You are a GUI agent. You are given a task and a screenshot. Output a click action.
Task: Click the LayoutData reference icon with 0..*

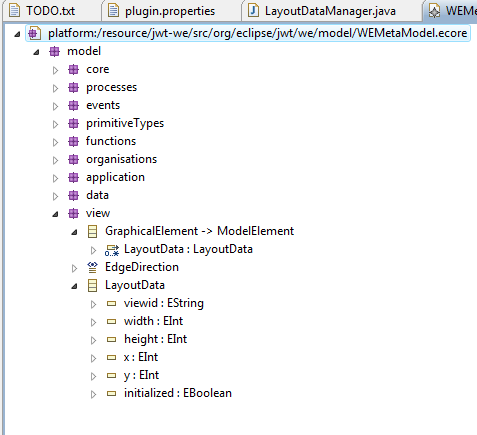[112, 250]
